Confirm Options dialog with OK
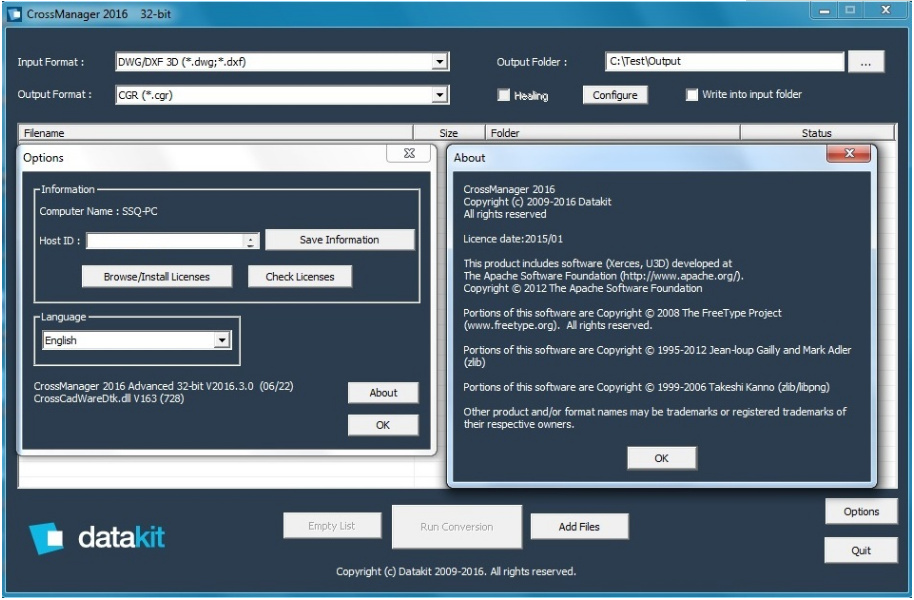This screenshot has height=600, width=914. pos(383,425)
